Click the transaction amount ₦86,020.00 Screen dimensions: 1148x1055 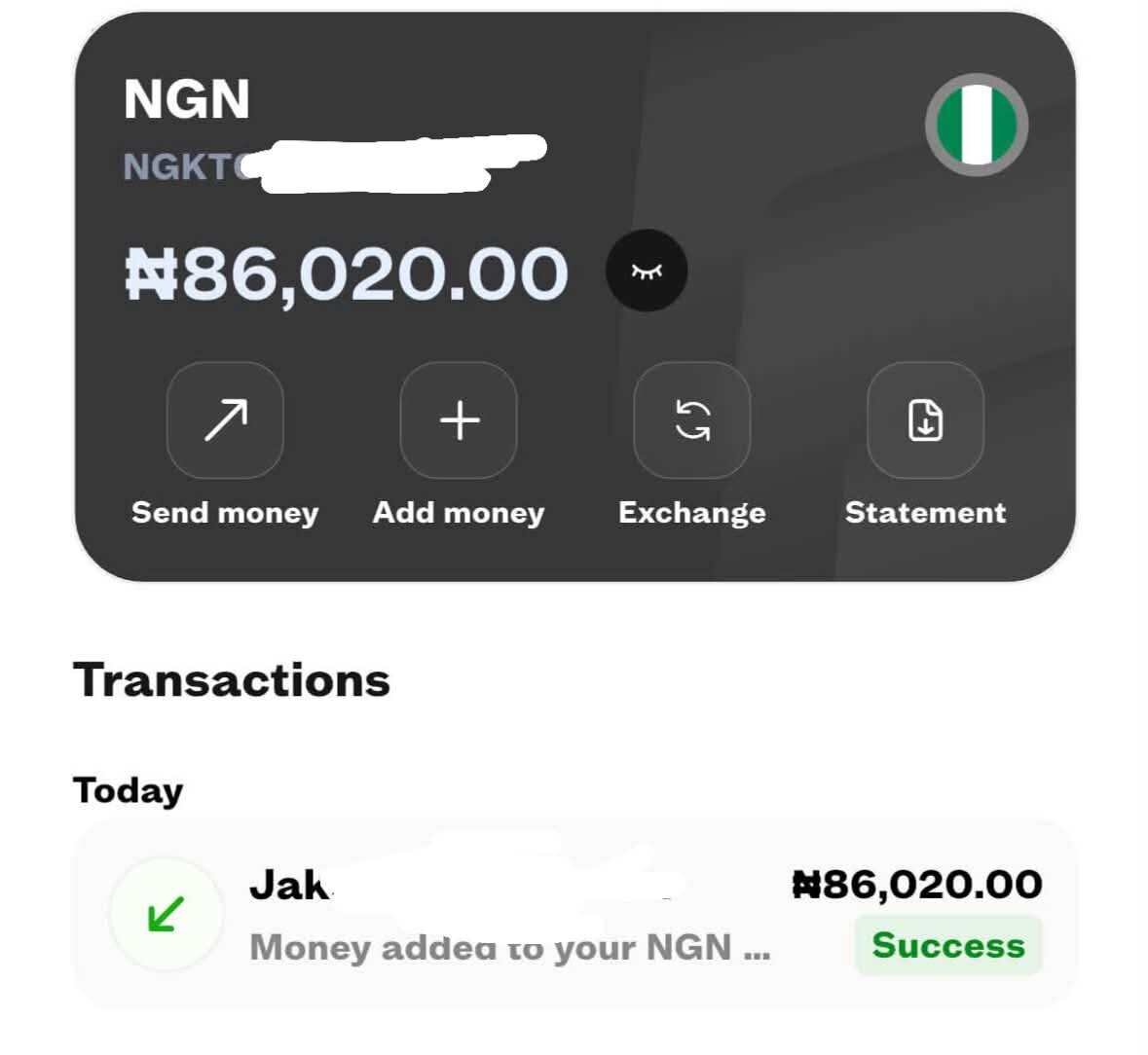(x=917, y=885)
